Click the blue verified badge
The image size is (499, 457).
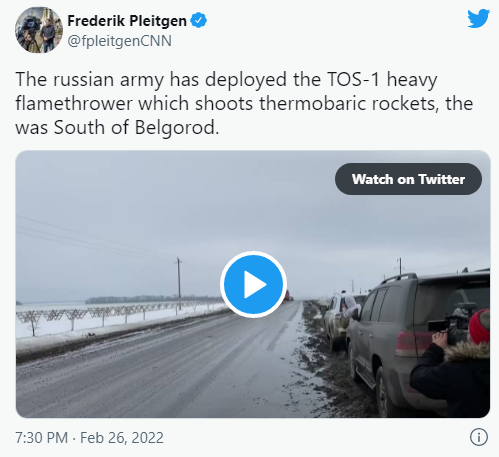tap(198, 20)
